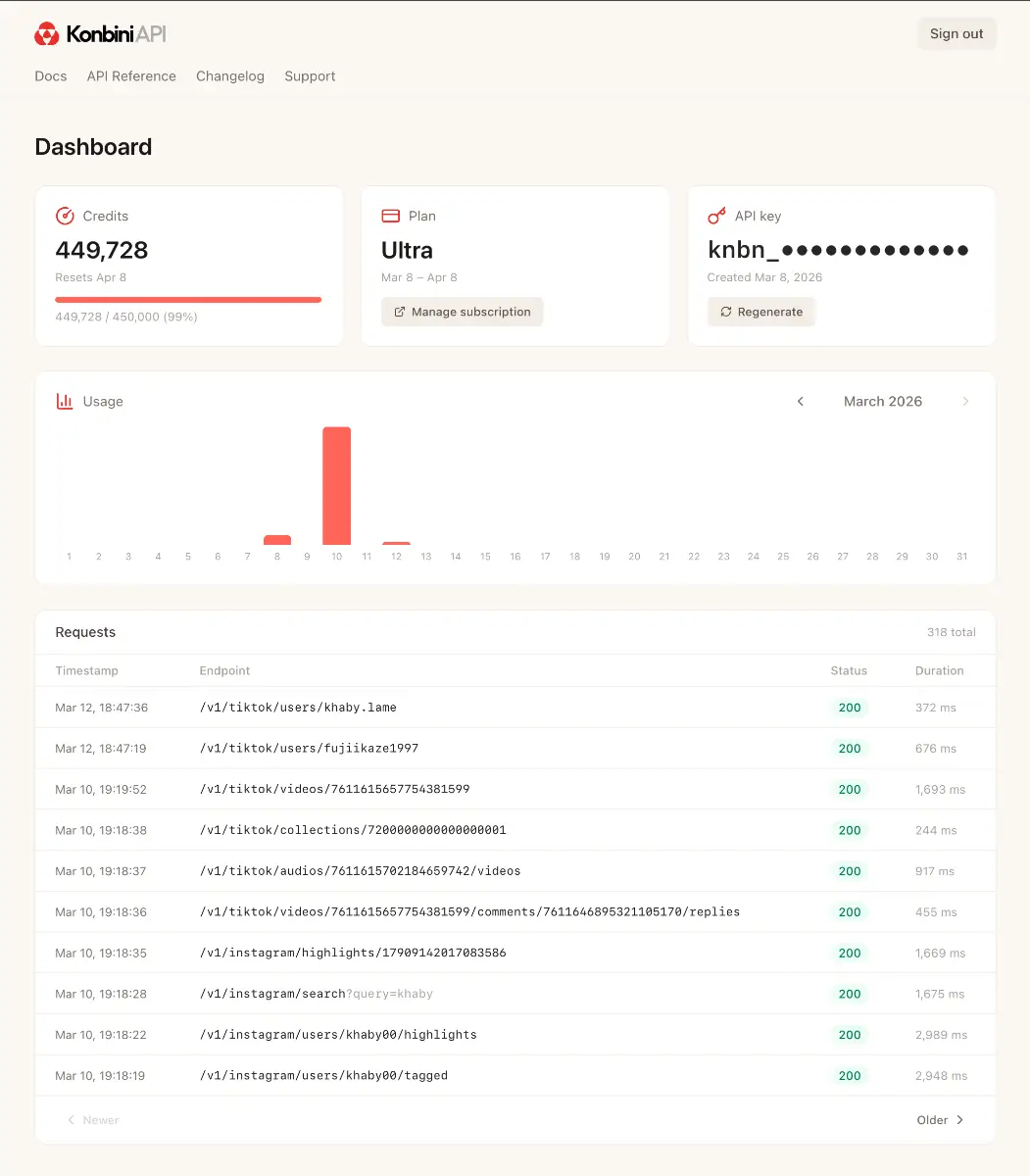The width and height of the screenshot is (1030, 1176).
Task: Click the Credits gauge icon
Action: [x=65, y=216]
